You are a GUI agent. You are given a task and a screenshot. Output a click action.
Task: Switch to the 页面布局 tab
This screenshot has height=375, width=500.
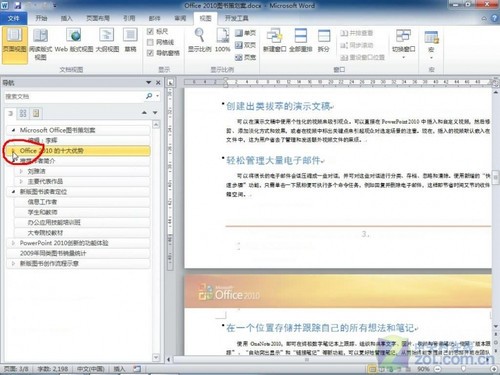pyautogui.click(x=98, y=18)
